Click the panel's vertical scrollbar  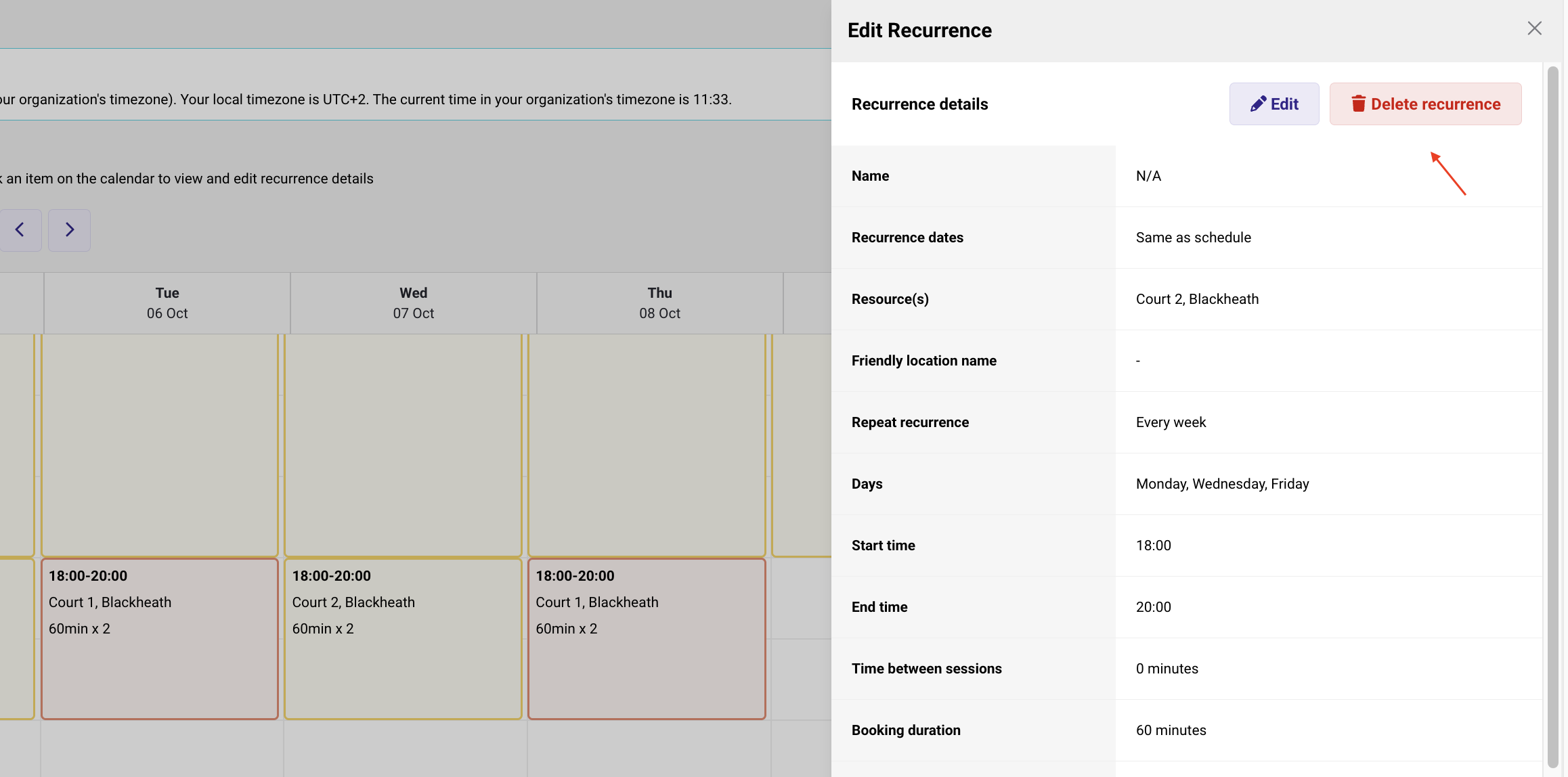[1553, 418]
